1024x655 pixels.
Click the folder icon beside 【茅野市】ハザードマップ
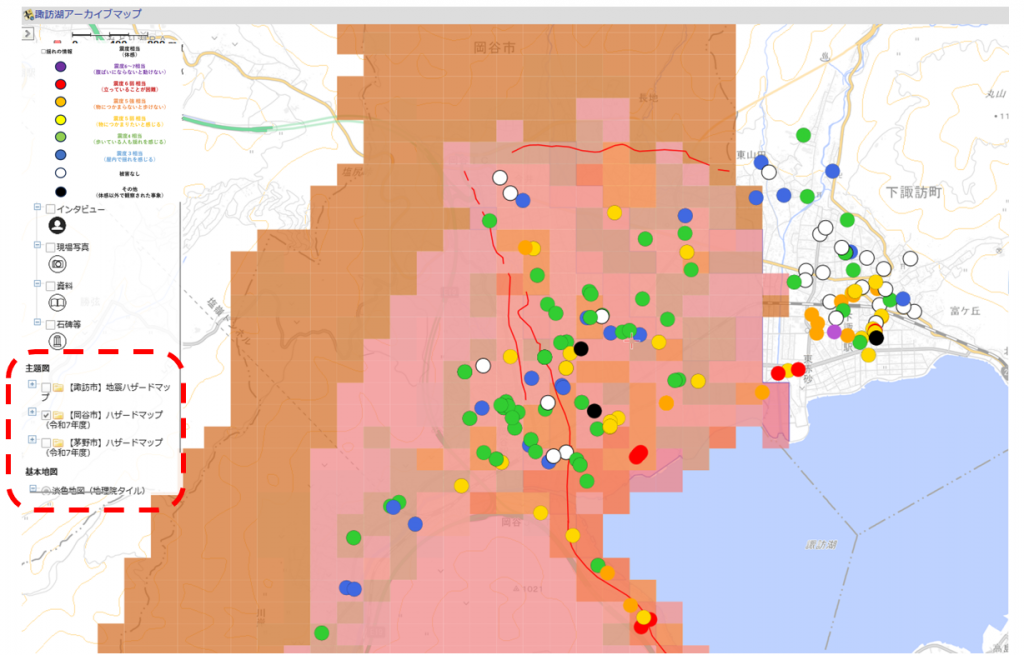(59, 442)
